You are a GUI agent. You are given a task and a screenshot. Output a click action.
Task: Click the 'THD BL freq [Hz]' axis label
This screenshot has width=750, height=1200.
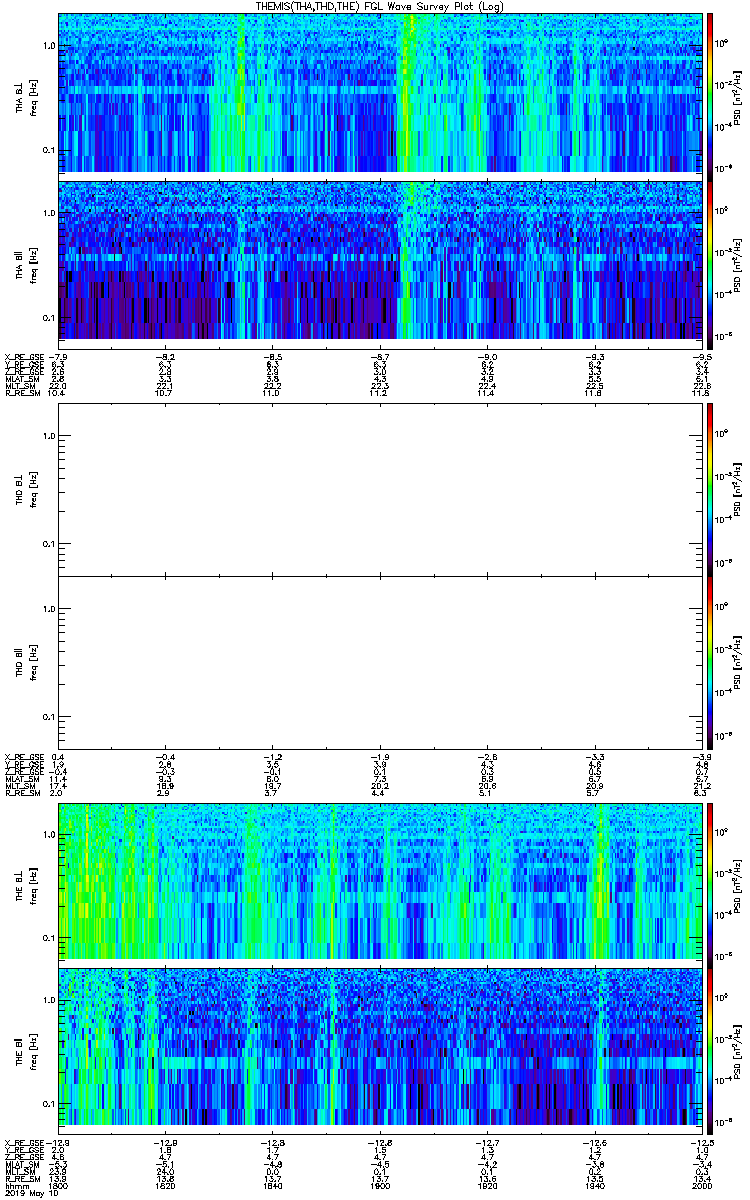(x=26, y=488)
